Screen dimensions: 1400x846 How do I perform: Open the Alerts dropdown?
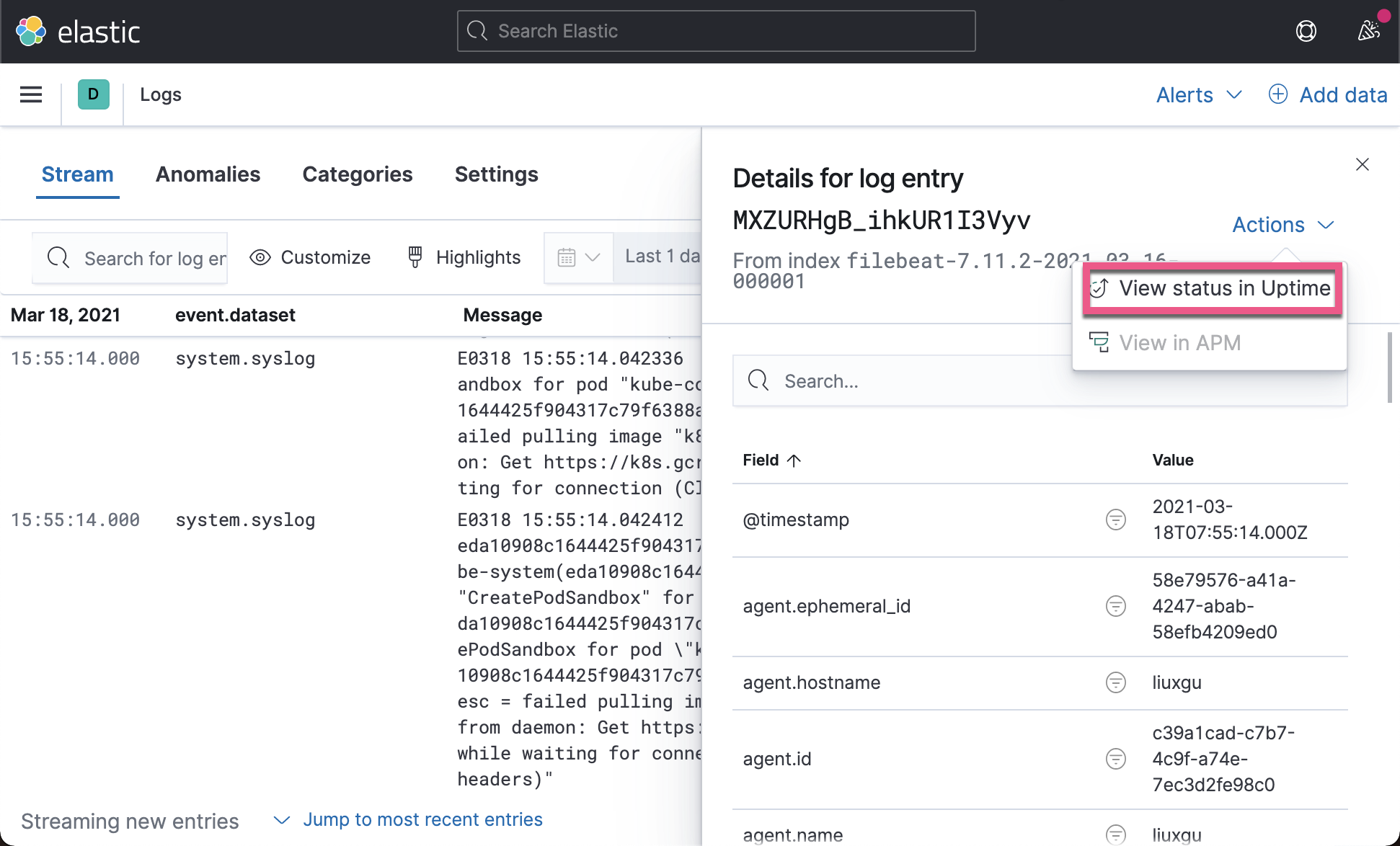[x=1199, y=94]
